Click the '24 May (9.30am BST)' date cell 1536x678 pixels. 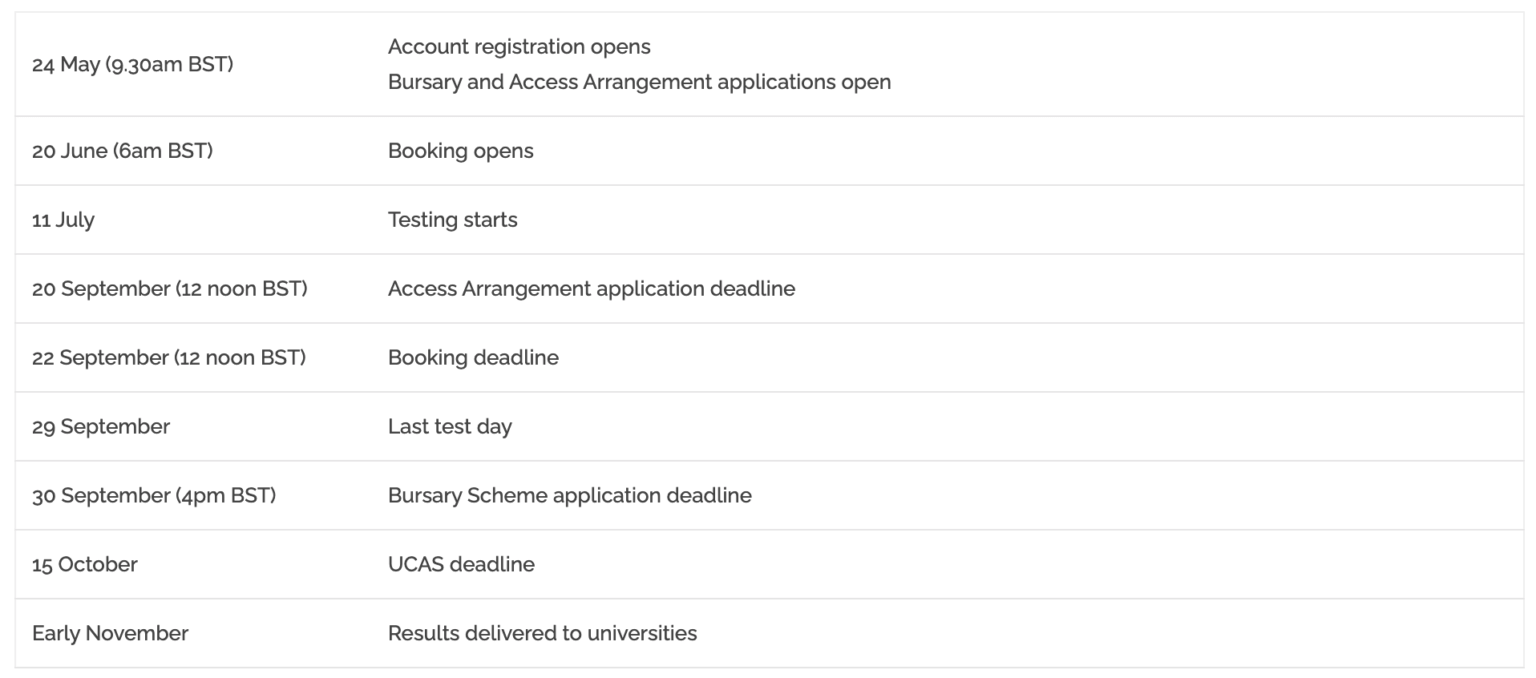[132, 64]
